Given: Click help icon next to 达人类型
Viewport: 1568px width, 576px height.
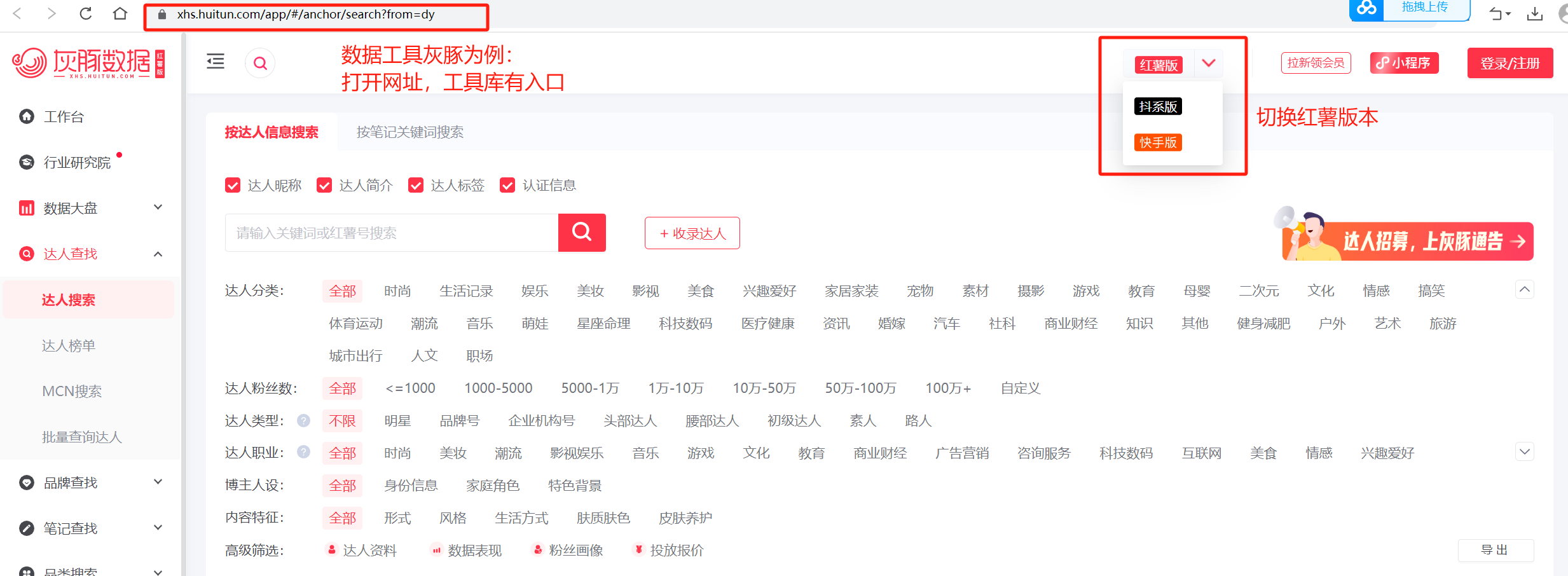Looking at the screenshot, I should (x=304, y=420).
